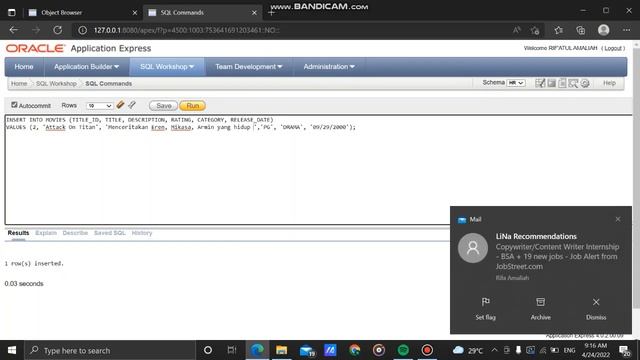Screen dimensions: 640x360
Task: Click the SQL Workshop breadcrumb link
Action: pyautogui.click(x=56, y=83)
